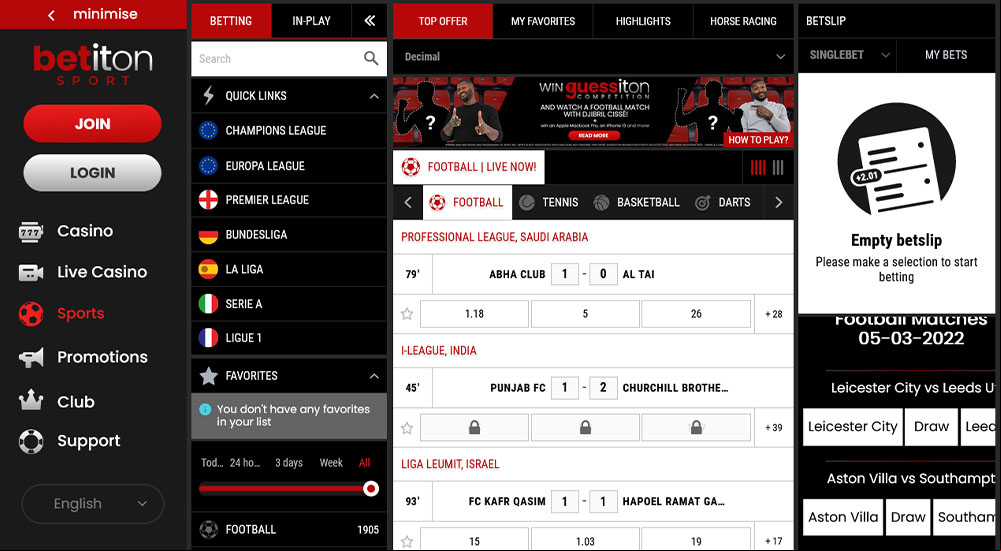The height and width of the screenshot is (551, 1001).
Task: Select the All time filter
Action: pyautogui.click(x=365, y=463)
